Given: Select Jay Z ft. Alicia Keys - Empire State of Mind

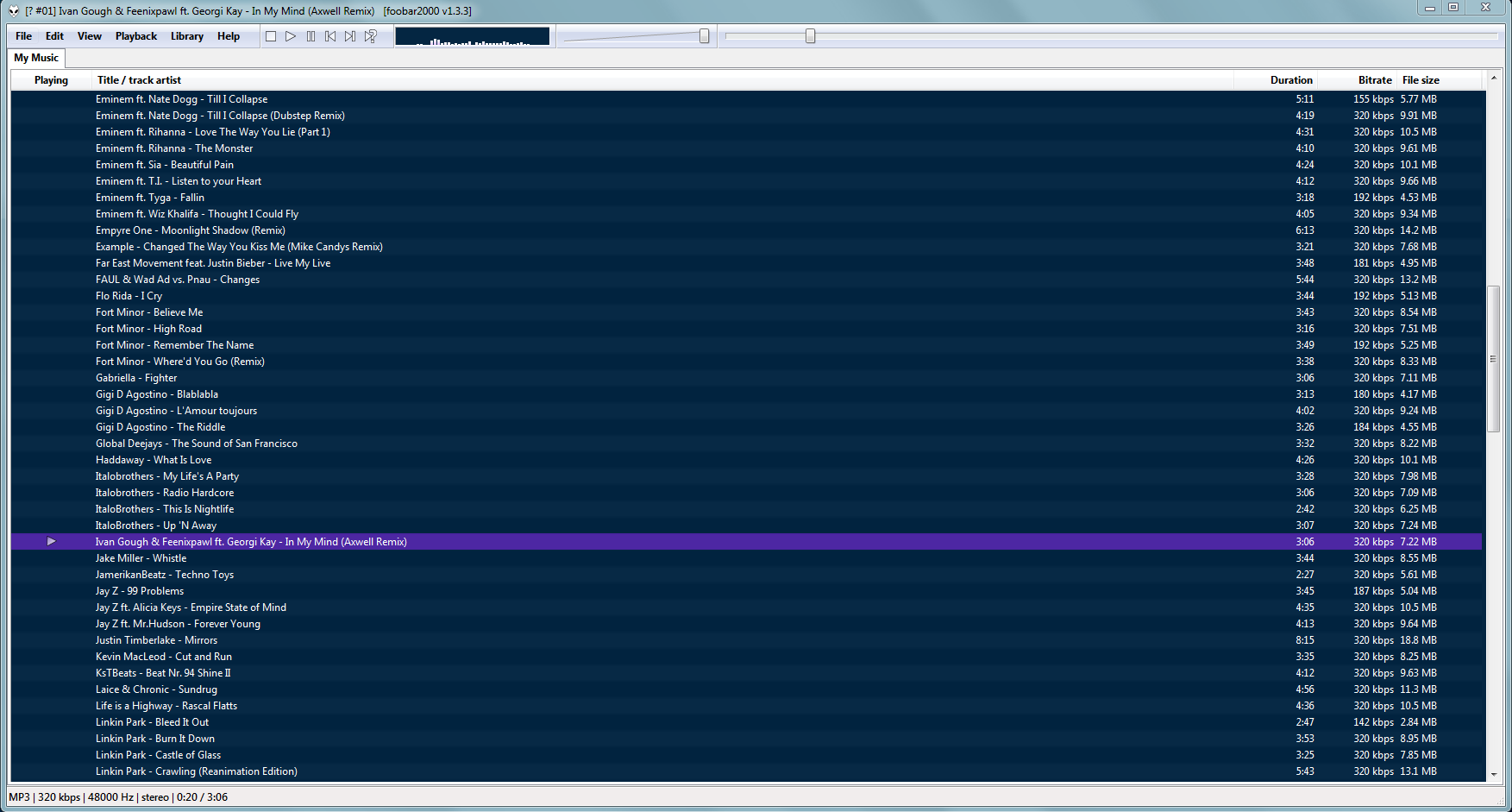Looking at the screenshot, I should [746, 607].
